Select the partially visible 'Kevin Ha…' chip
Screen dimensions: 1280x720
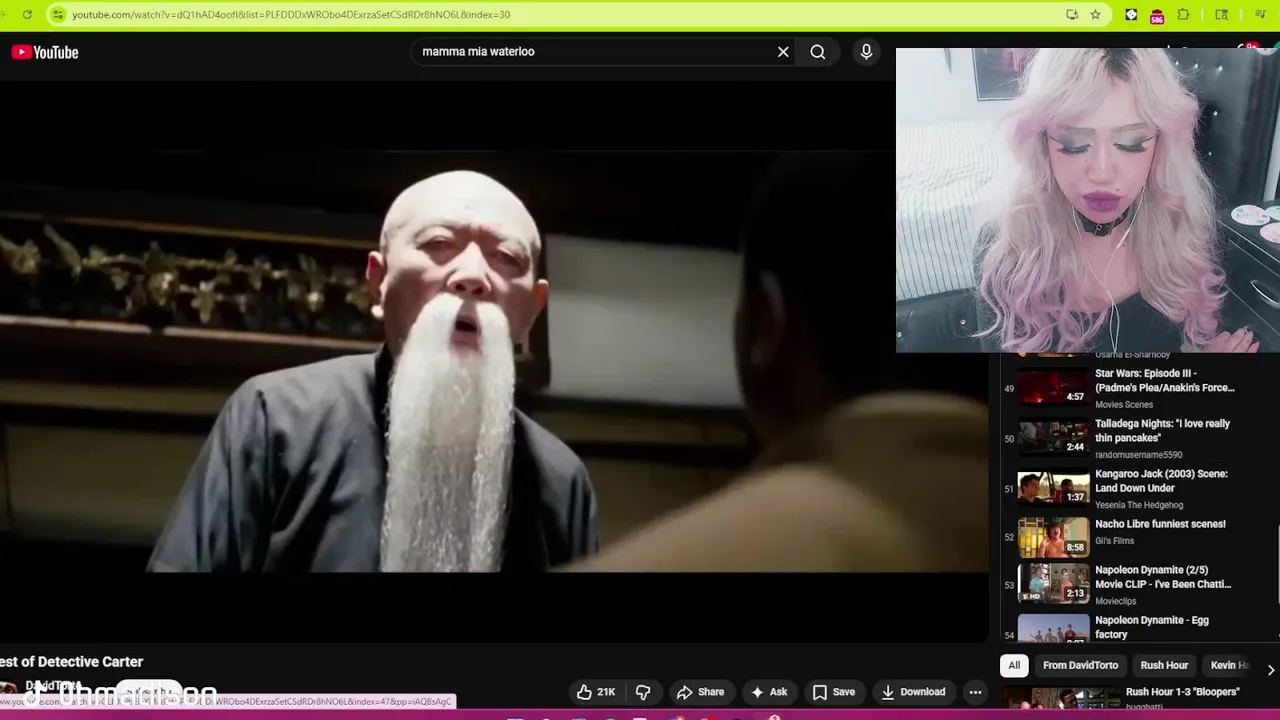click(x=1229, y=665)
